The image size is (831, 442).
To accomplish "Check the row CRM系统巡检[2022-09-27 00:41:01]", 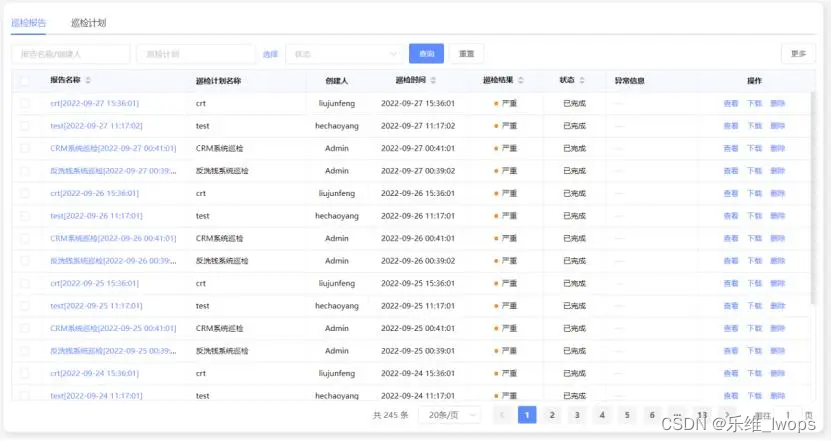I will 24,148.
